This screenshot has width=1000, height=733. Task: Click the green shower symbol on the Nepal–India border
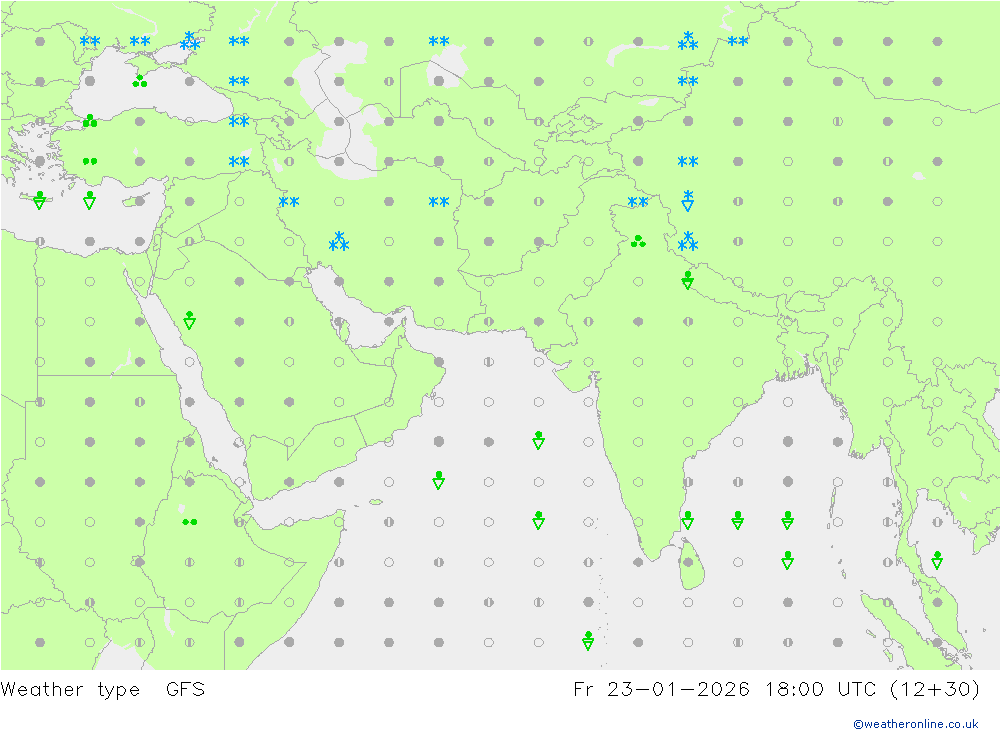(x=688, y=280)
